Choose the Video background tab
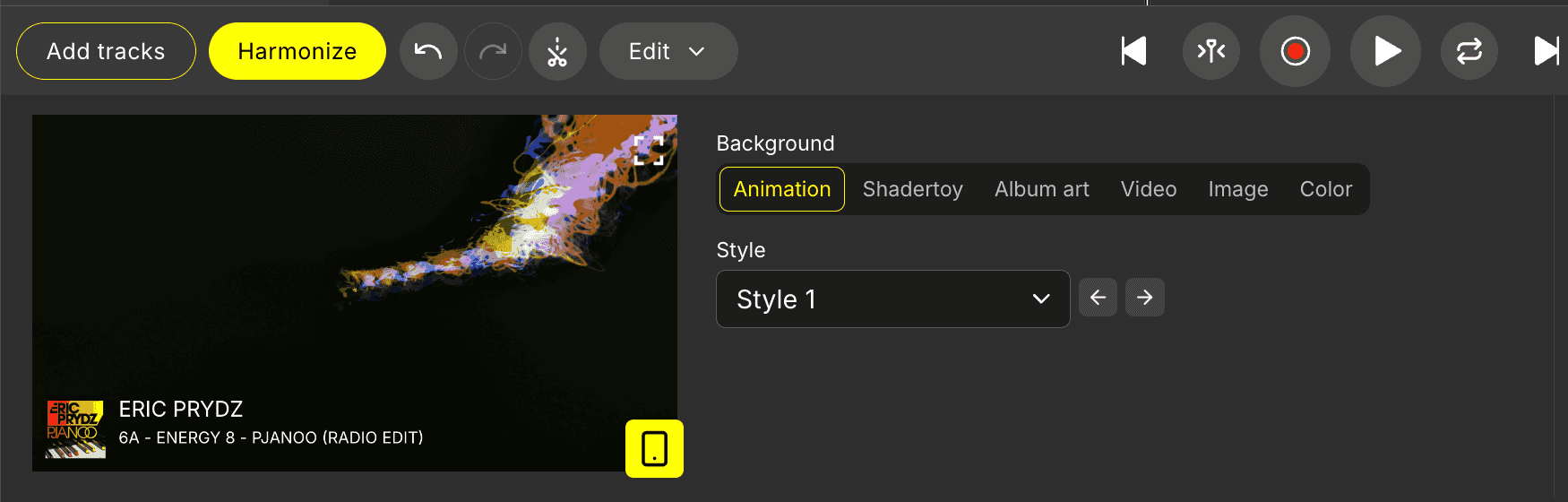Viewport: 1568px width, 502px height. (1149, 189)
